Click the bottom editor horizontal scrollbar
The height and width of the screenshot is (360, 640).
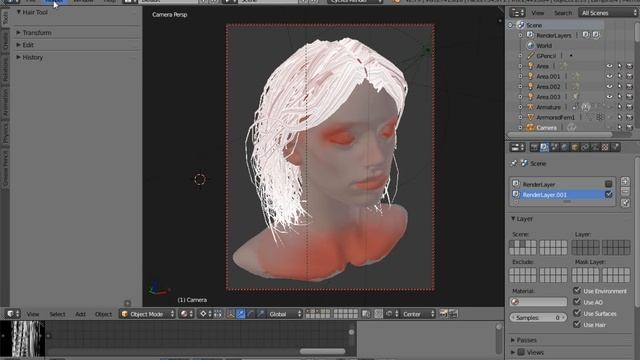click(x=322, y=351)
